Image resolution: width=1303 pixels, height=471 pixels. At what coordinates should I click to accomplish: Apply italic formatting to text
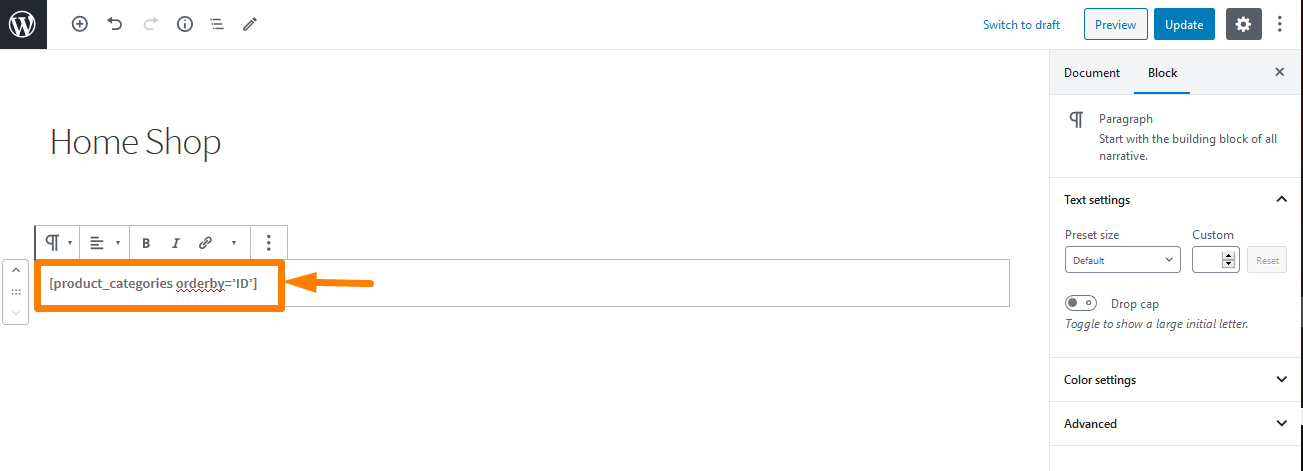(175, 243)
